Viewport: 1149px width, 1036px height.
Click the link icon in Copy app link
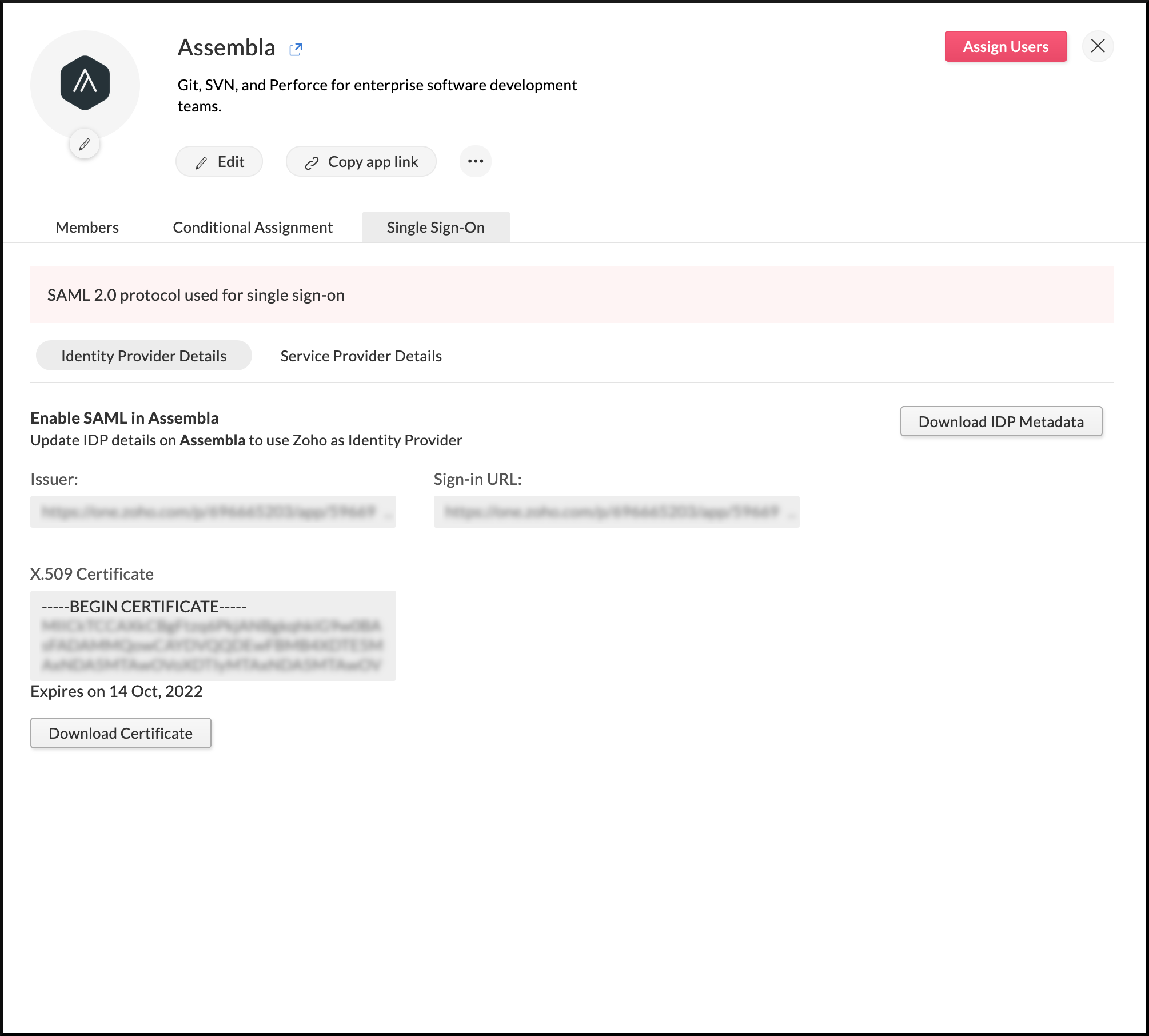point(312,162)
